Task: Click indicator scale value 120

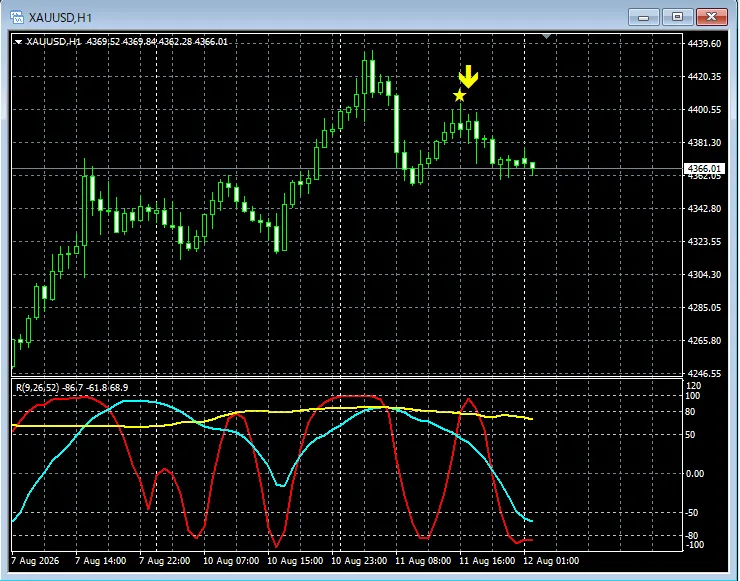Action: pyautogui.click(x=693, y=386)
